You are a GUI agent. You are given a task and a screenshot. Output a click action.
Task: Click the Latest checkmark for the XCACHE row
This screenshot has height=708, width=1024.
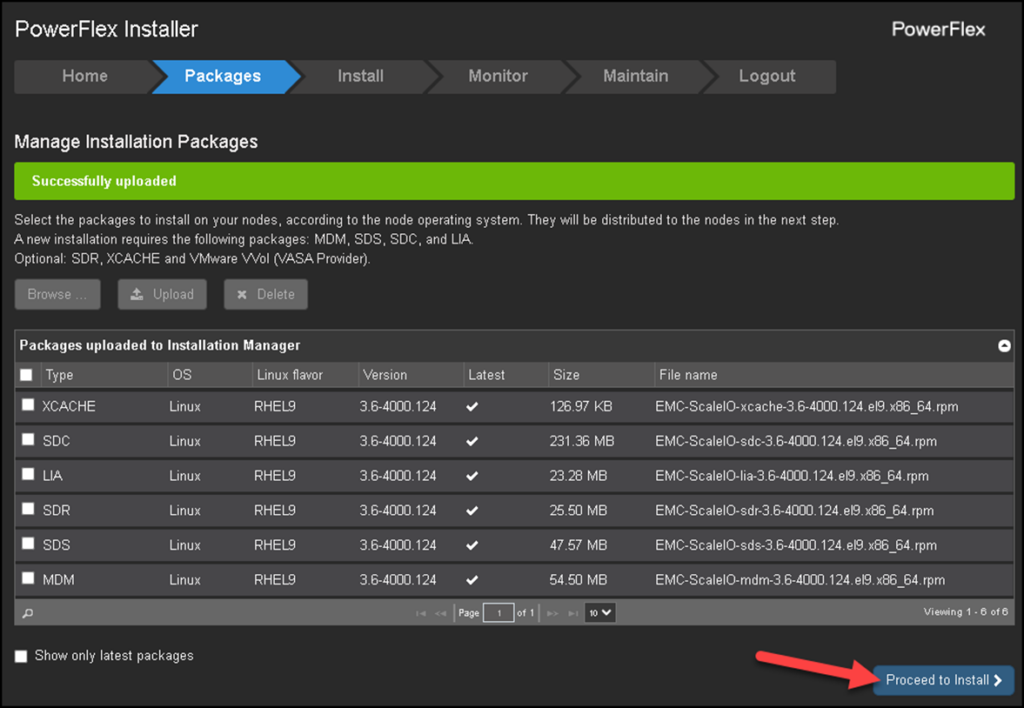point(471,405)
